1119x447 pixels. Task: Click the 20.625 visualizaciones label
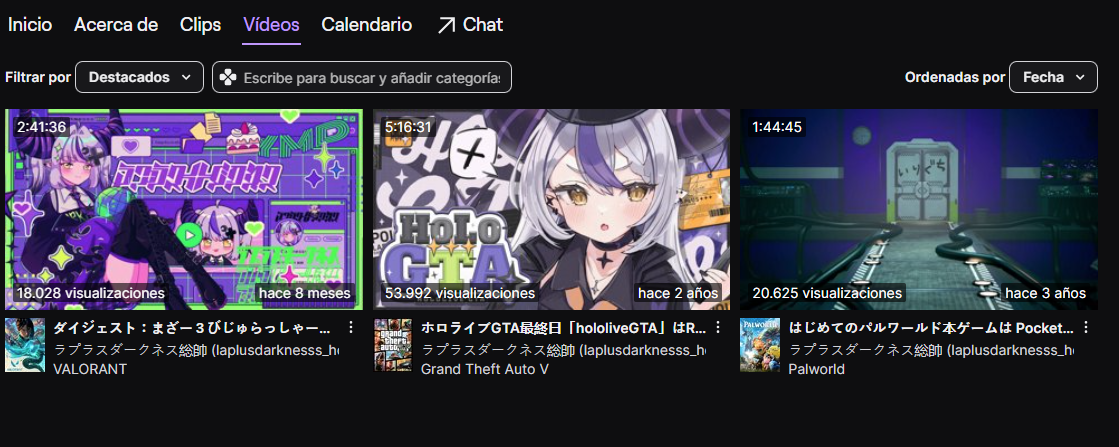pyautogui.click(x=828, y=293)
